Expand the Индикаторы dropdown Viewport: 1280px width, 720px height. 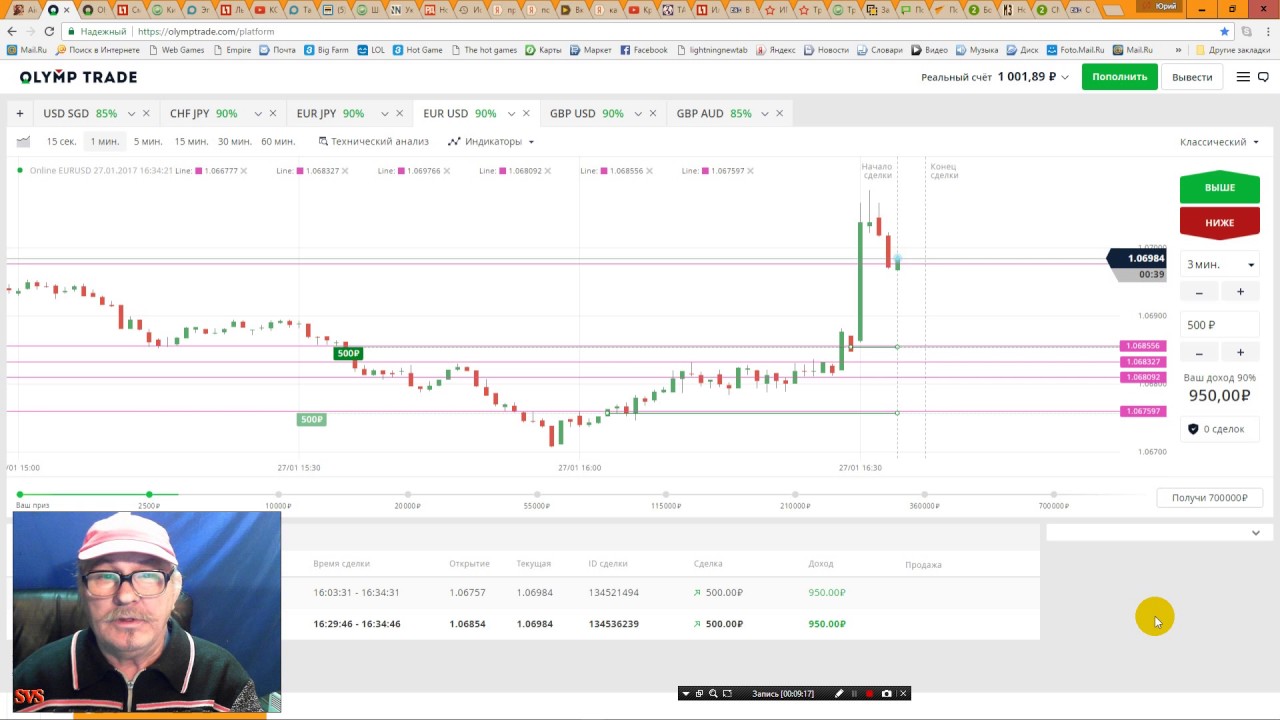point(491,141)
